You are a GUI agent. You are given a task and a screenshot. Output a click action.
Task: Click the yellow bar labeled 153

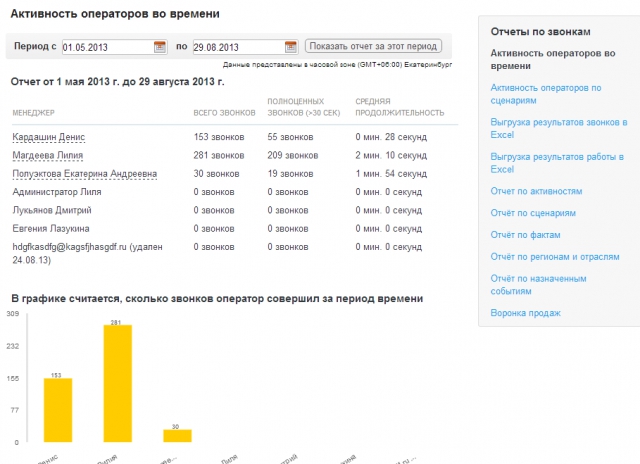point(58,410)
